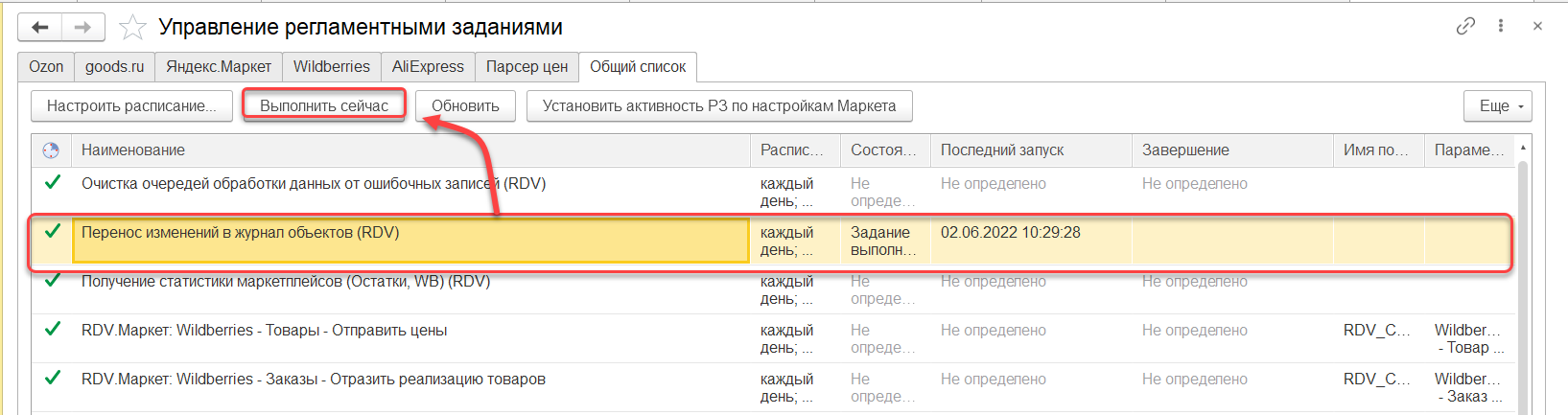This screenshot has height=415, width=1568.
Task: Click the activity status column header icon
Action: click(51, 150)
